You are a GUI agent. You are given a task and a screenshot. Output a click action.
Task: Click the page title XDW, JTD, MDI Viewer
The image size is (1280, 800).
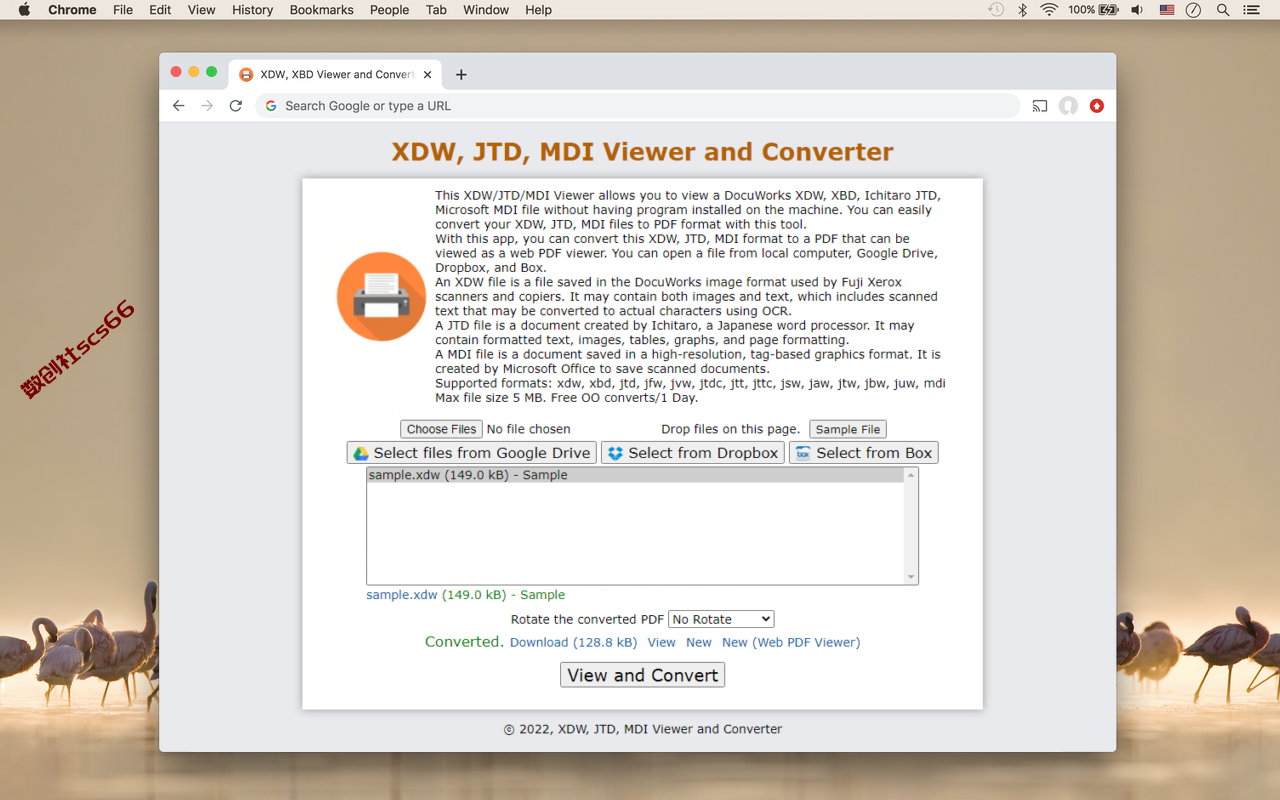tap(642, 152)
